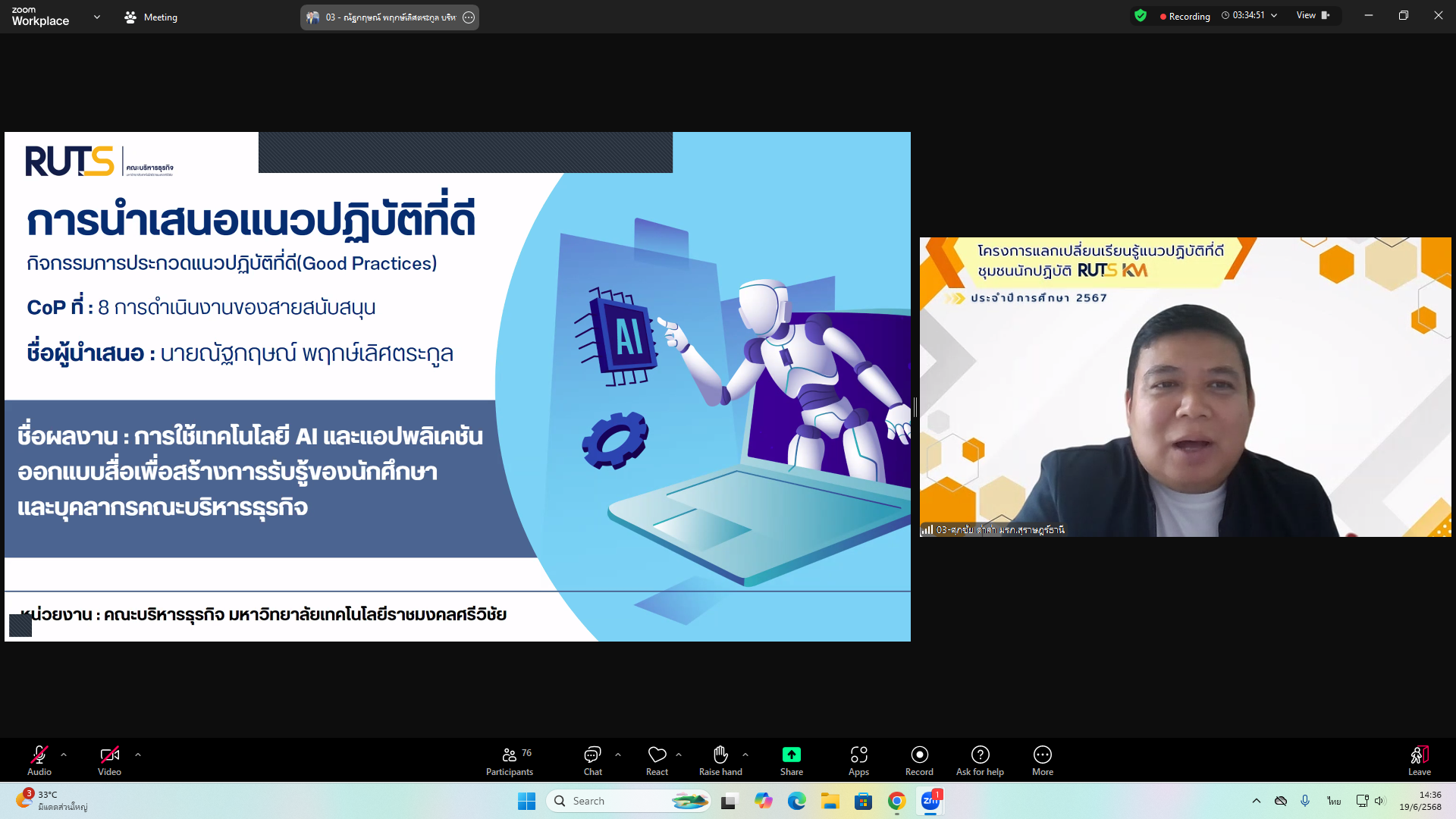
Task: Expand meeting timer dropdown
Action: tap(1274, 15)
